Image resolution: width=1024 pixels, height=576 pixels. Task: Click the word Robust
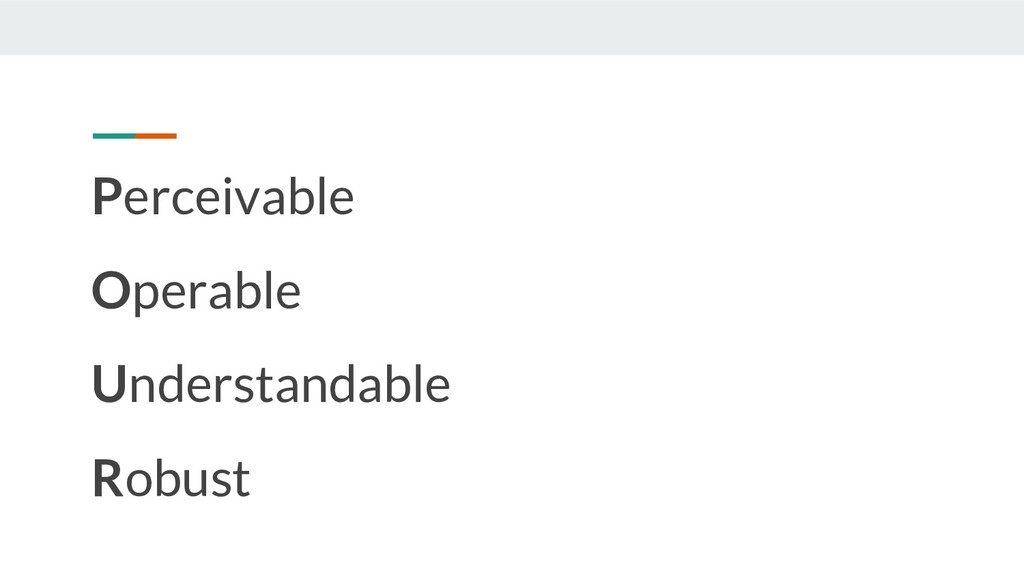[171, 478]
